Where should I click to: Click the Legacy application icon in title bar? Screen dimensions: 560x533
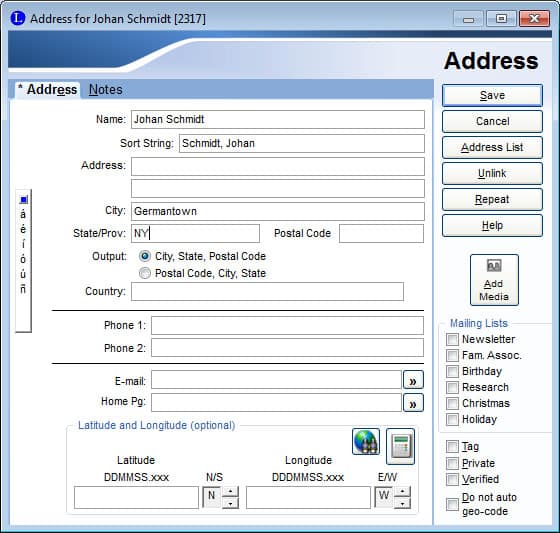pos(18,18)
